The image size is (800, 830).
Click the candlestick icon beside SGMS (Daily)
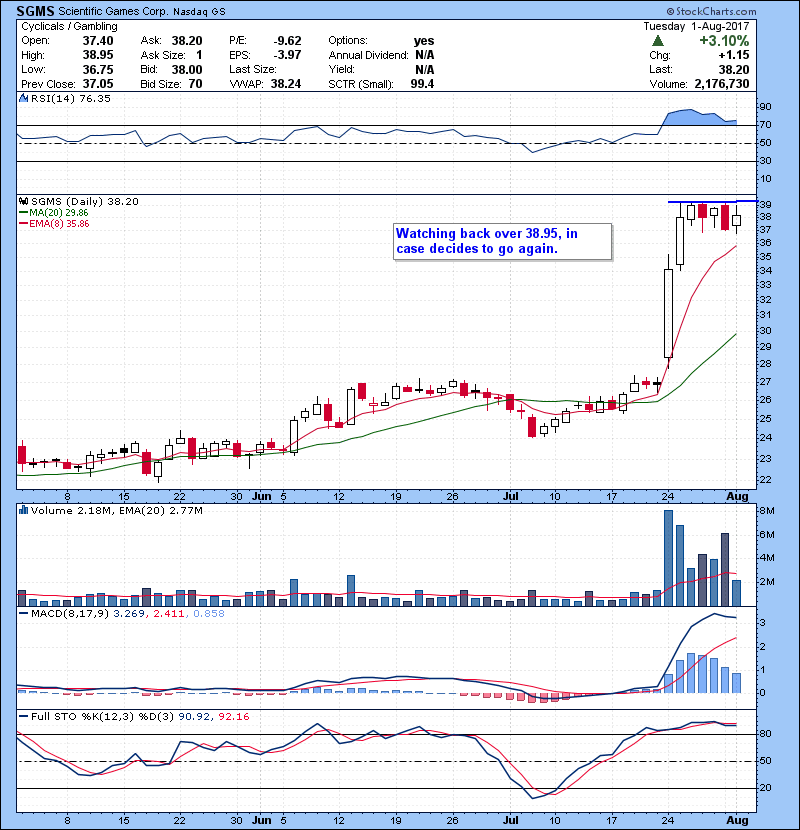(x=23, y=201)
